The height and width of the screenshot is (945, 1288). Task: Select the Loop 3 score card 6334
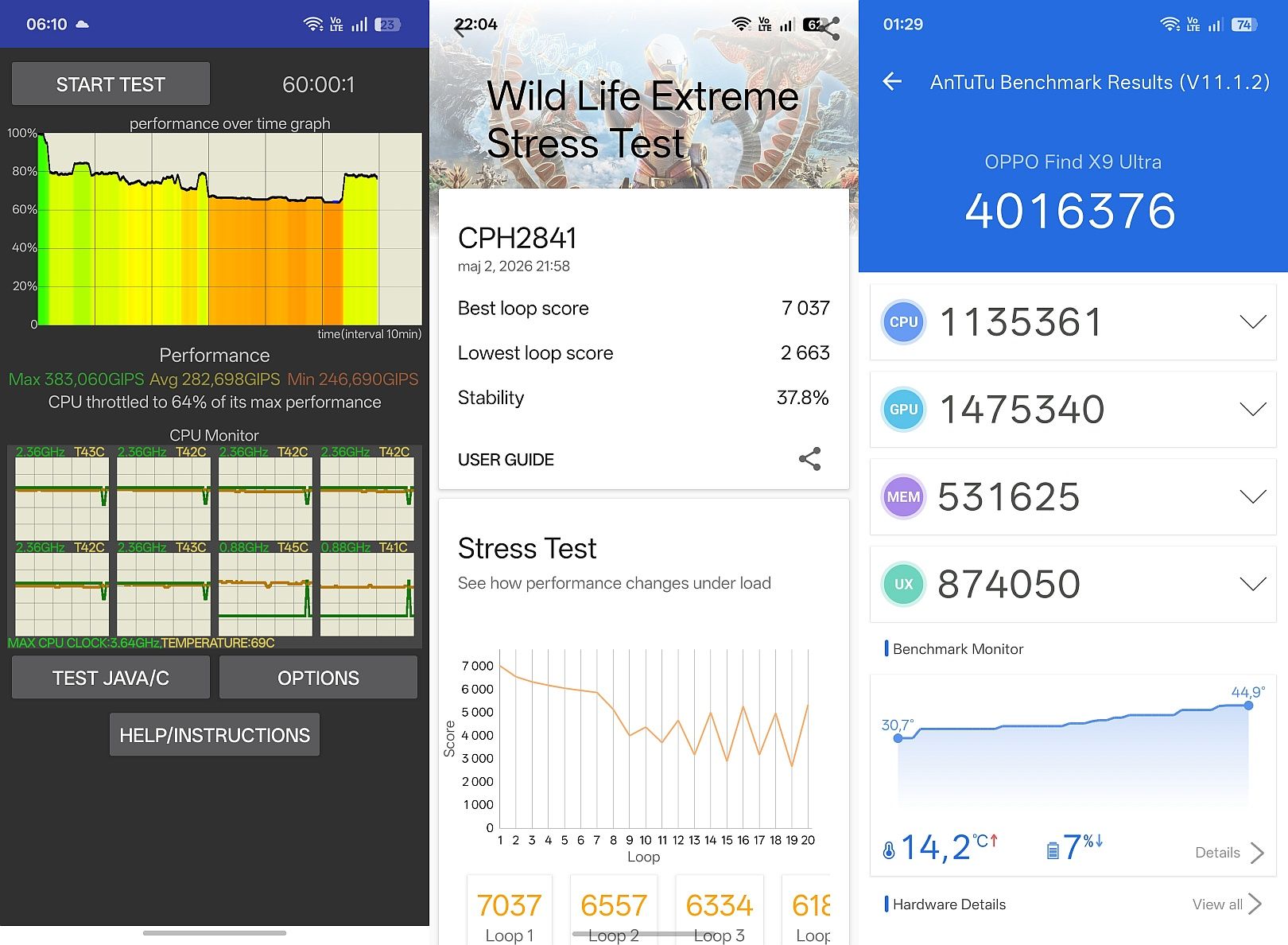point(719,910)
